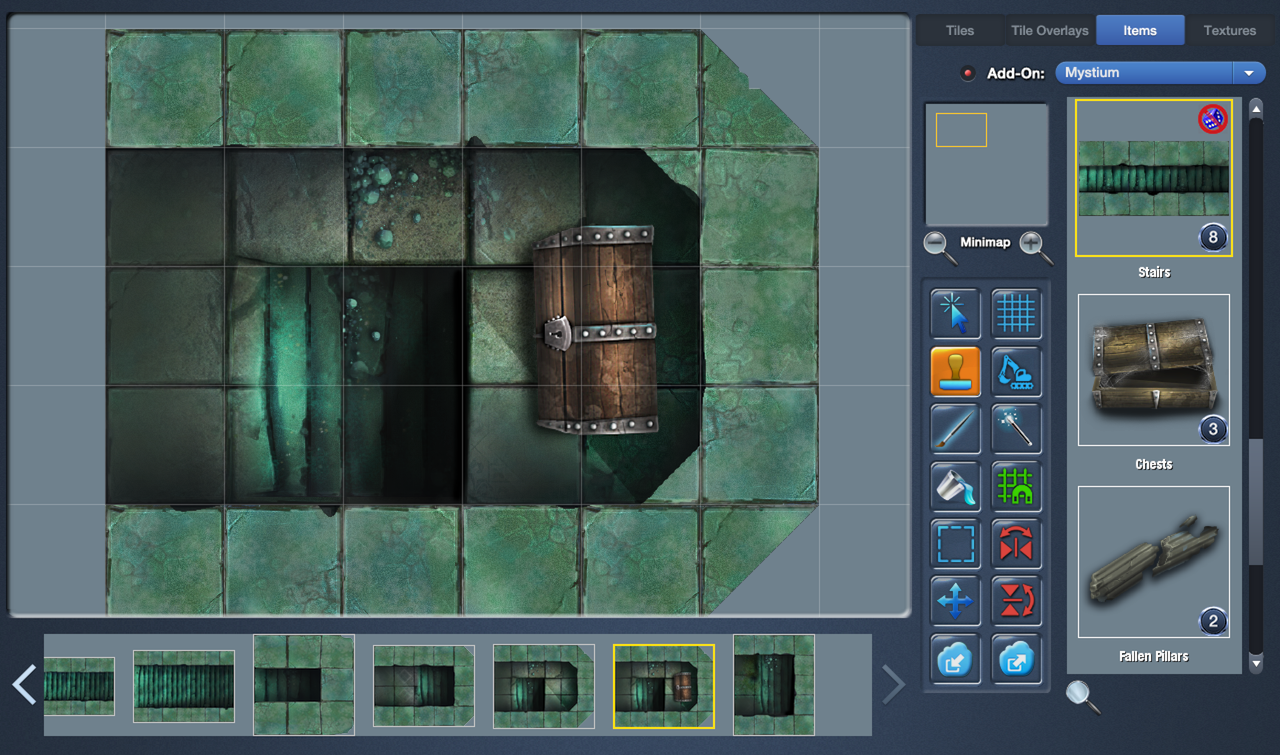The image size is (1280, 755).
Task: Click the Chests label text
Action: (x=1154, y=464)
